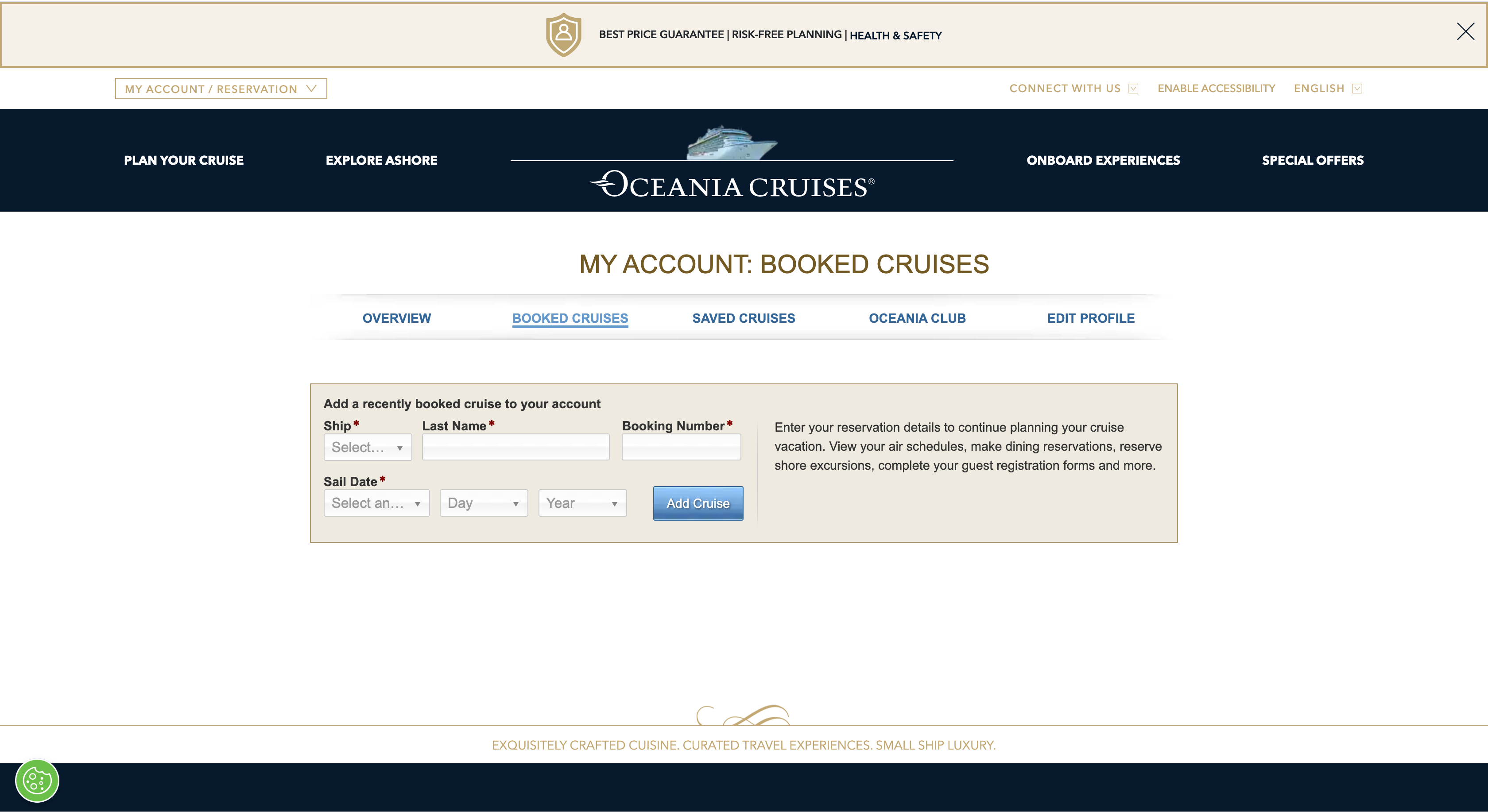The image size is (1488, 812).
Task: Open Explore Ashore menu
Action: click(381, 160)
